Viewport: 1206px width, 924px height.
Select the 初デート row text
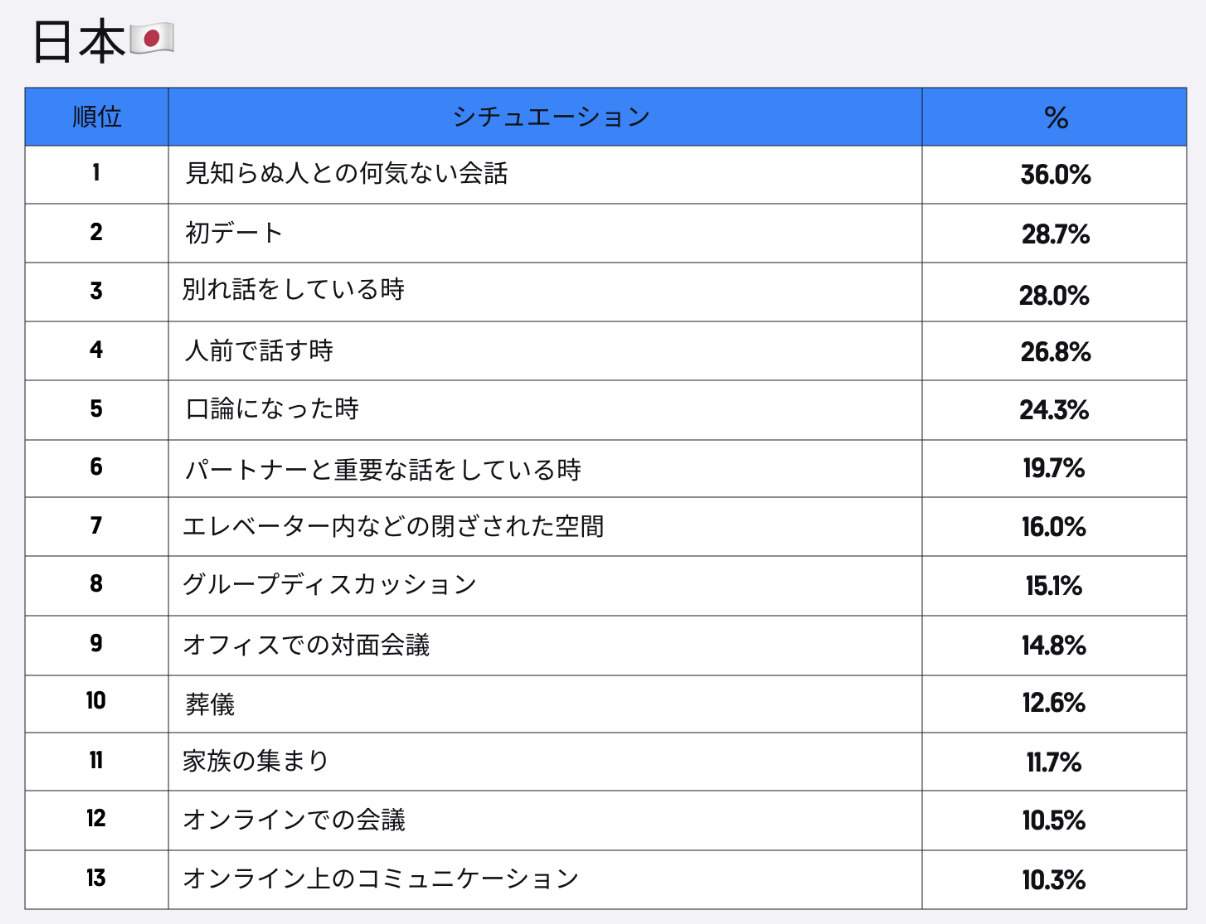(x=234, y=233)
